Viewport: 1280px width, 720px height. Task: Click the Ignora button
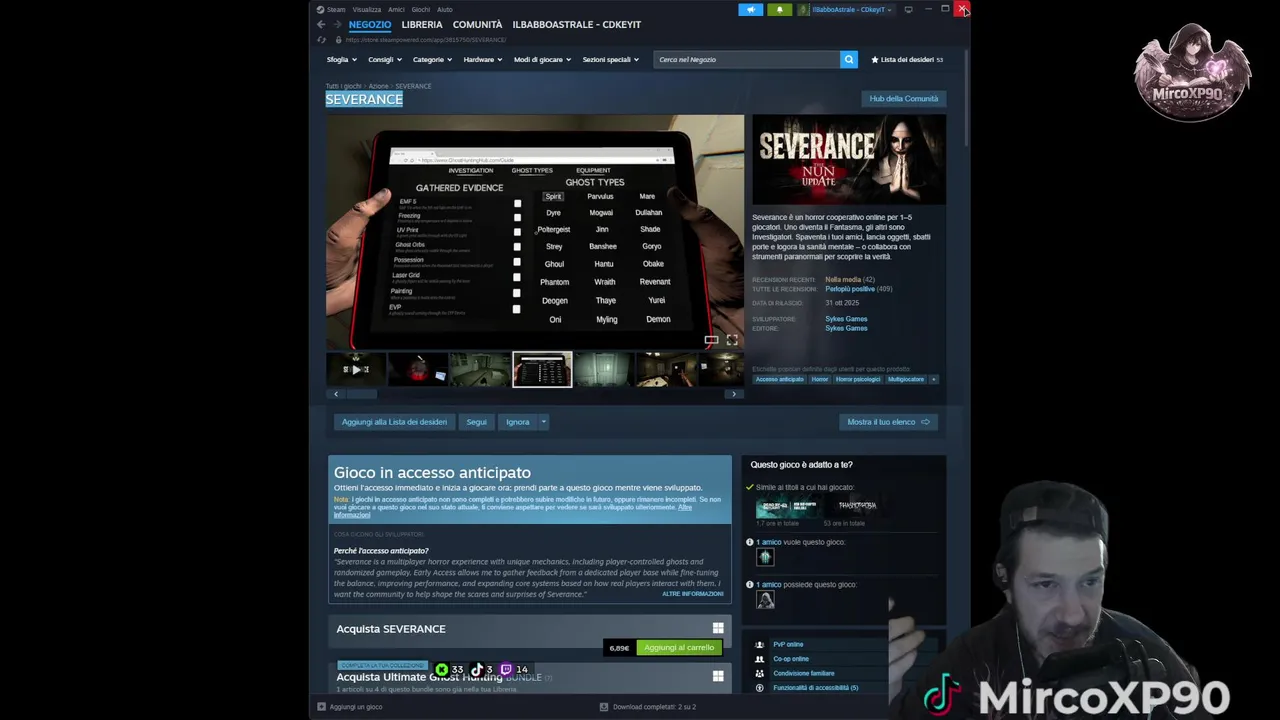pos(517,422)
